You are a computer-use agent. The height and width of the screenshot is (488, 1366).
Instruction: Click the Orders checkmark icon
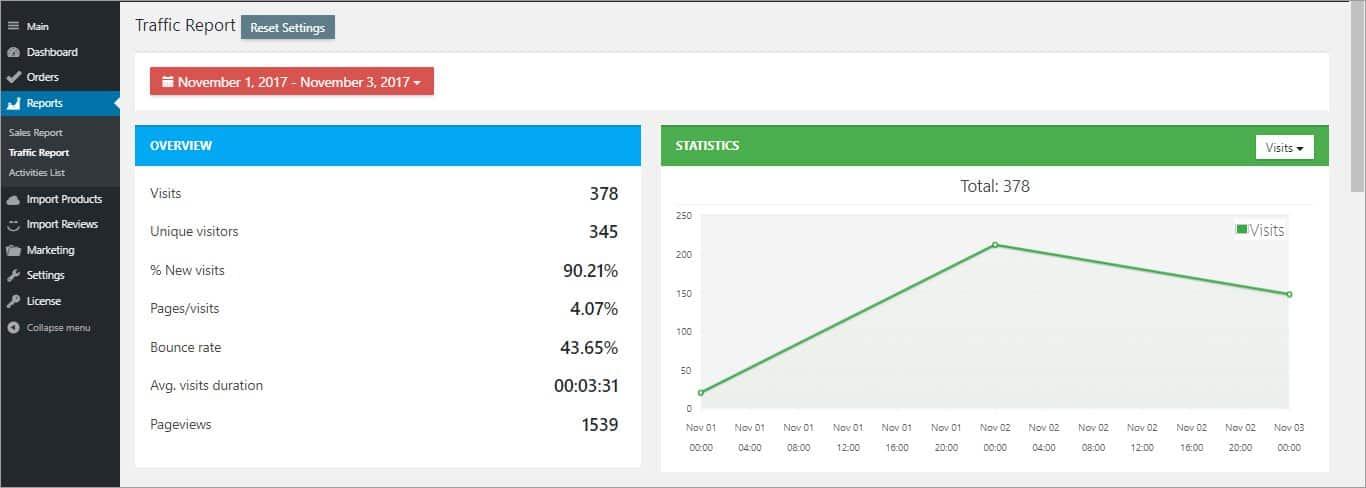click(x=14, y=77)
